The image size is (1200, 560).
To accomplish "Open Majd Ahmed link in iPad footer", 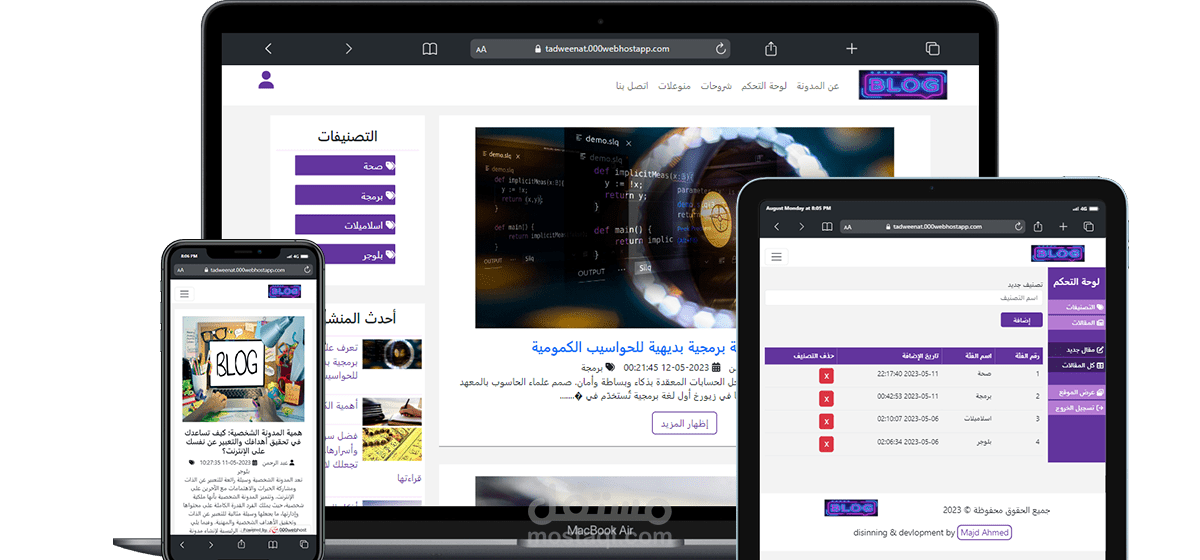I will 984,533.
